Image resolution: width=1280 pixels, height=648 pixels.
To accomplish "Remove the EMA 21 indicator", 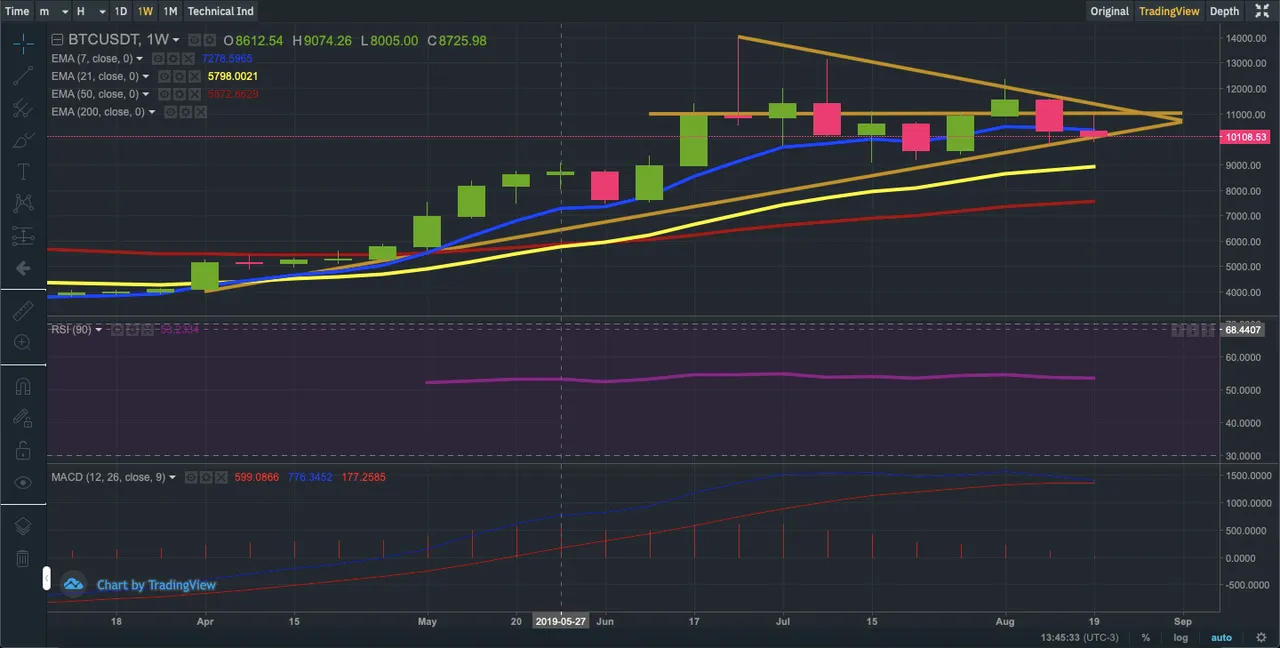I will (195, 76).
